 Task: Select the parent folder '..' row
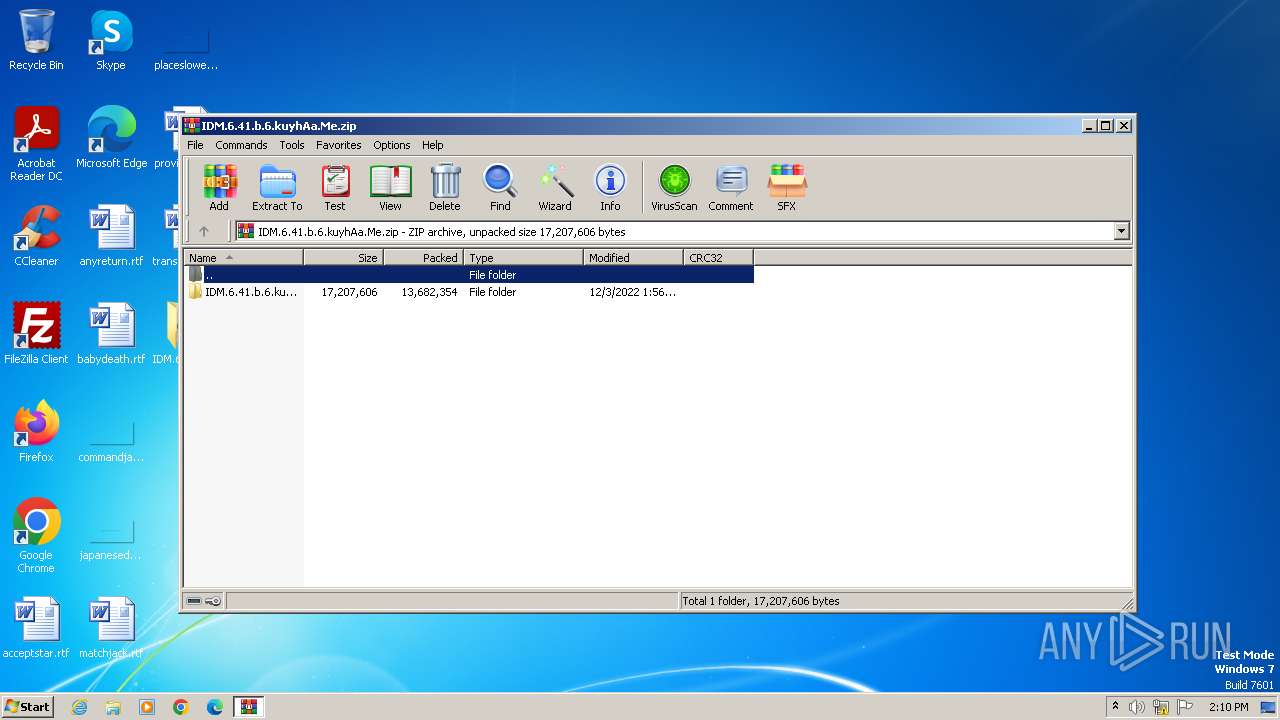(468, 274)
